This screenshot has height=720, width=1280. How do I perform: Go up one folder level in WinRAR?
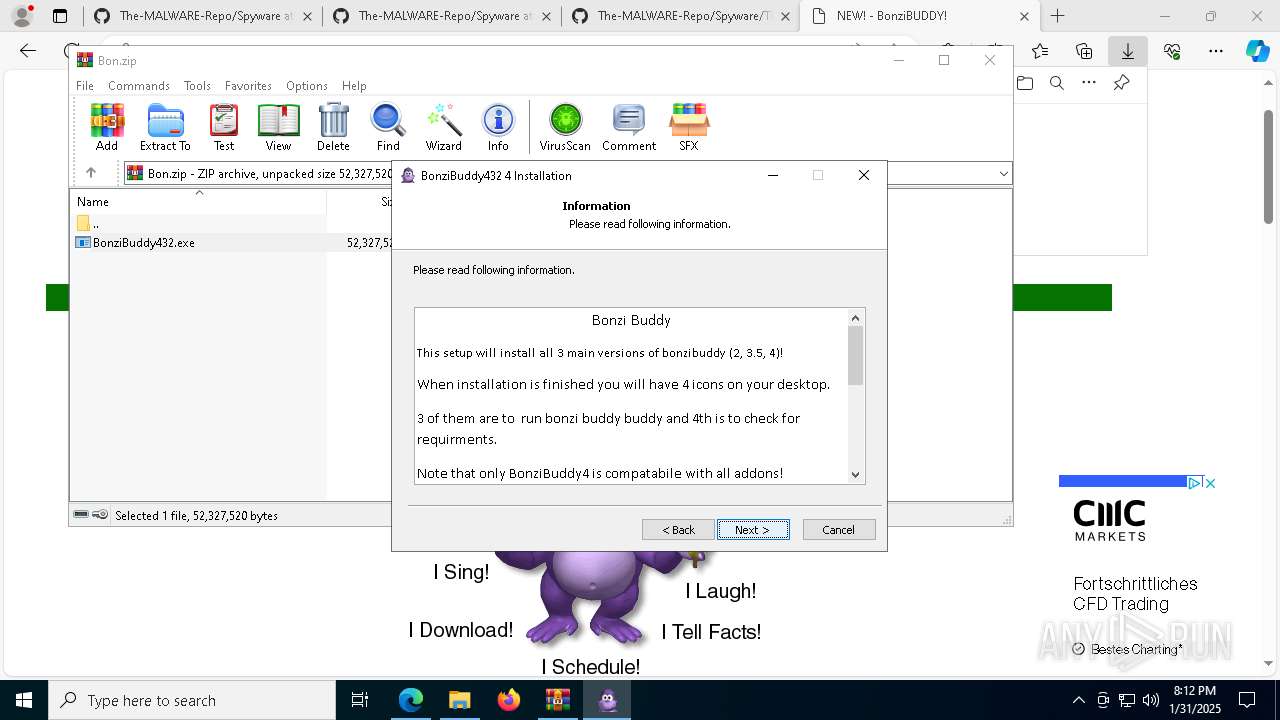91,173
